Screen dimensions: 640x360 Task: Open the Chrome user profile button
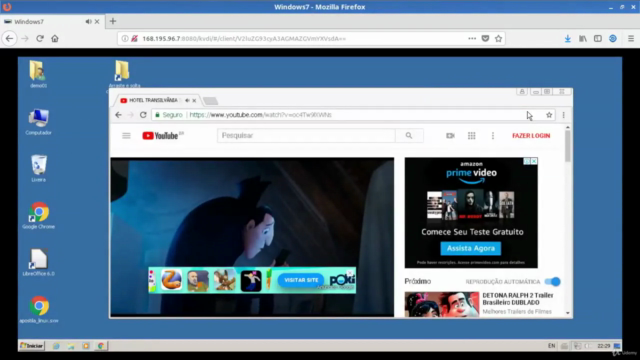(x=522, y=91)
